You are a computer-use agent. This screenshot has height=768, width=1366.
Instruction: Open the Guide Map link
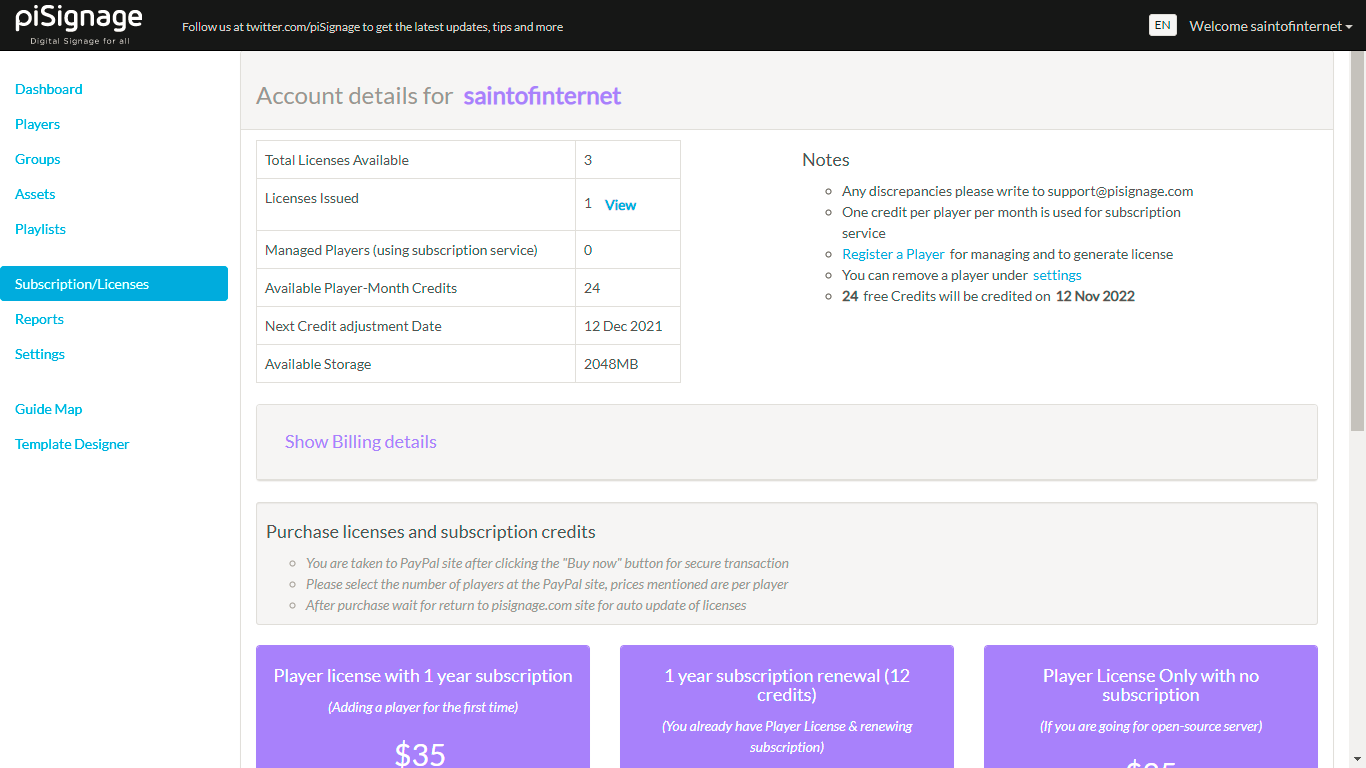pyautogui.click(x=49, y=409)
